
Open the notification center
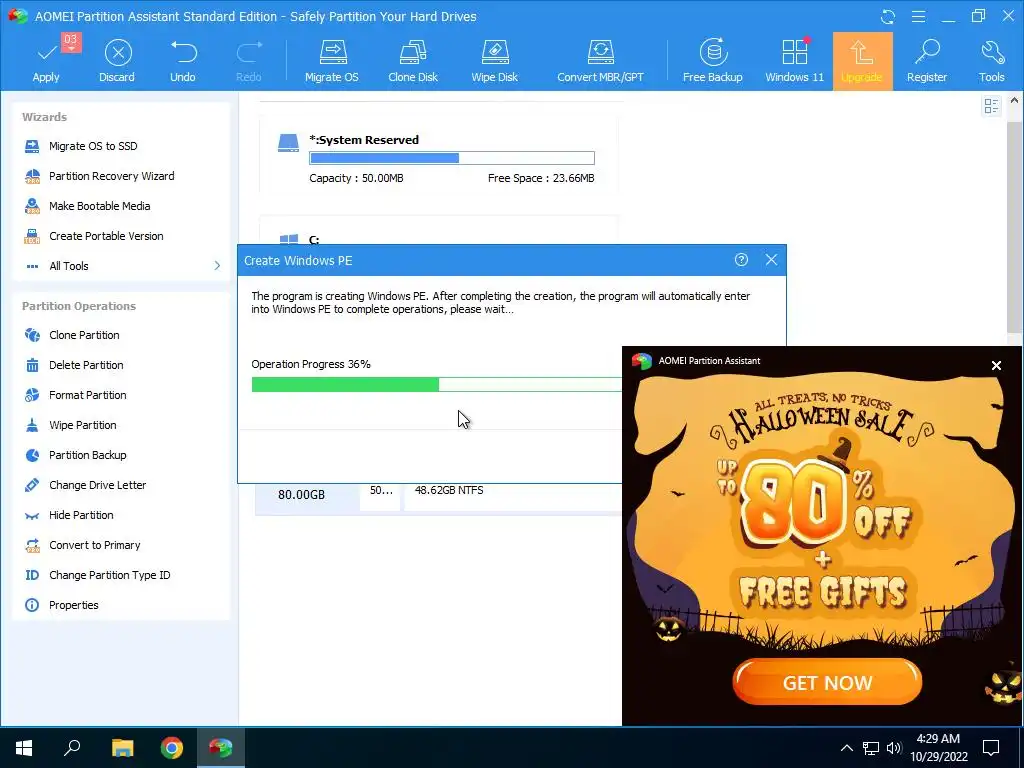(x=991, y=748)
